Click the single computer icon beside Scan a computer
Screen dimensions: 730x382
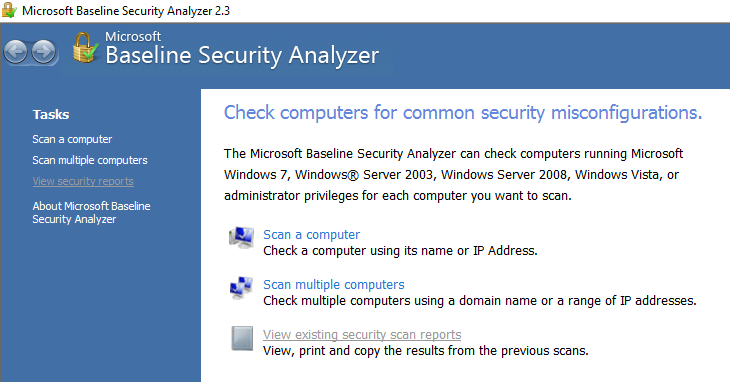[242, 238]
